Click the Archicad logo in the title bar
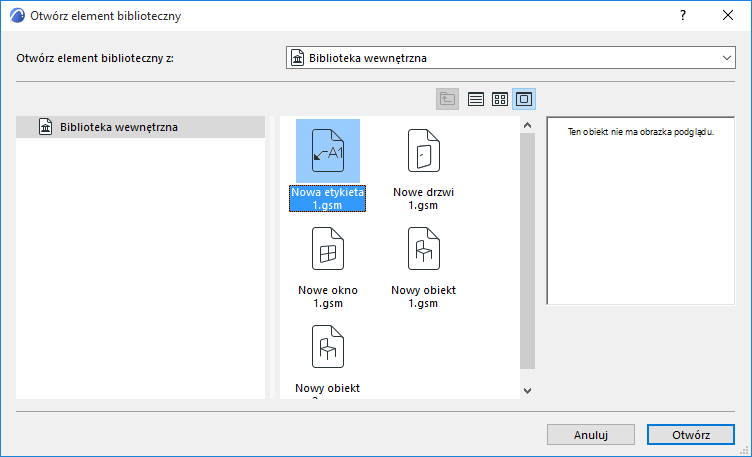 click(17, 16)
